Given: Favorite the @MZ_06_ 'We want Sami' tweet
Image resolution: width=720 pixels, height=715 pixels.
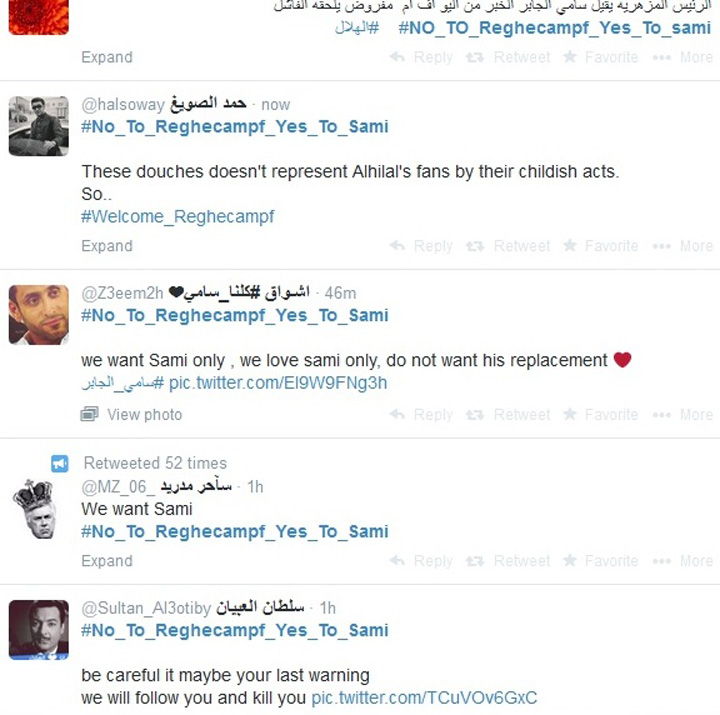Looking at the screenshot, I should coord(600,561).
